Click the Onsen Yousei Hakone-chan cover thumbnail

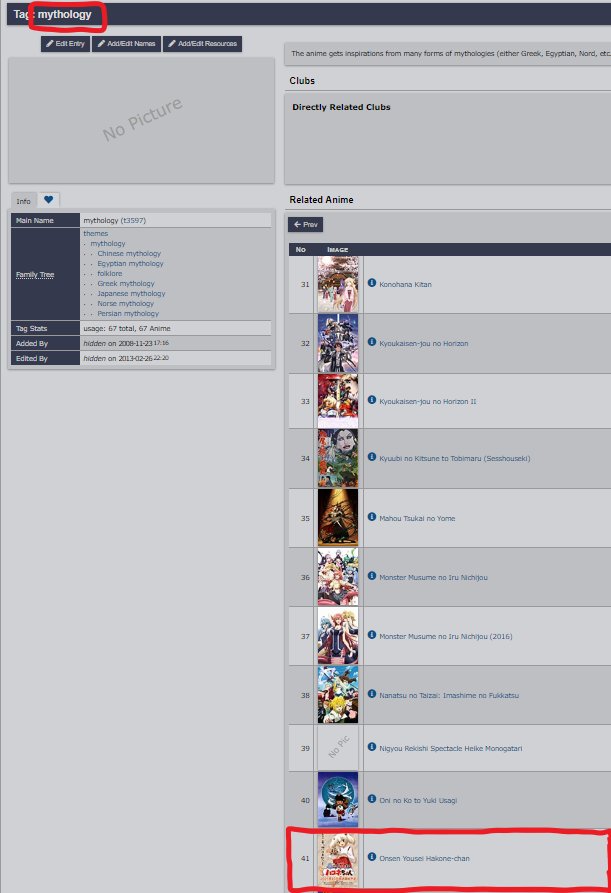coord(338,859)
